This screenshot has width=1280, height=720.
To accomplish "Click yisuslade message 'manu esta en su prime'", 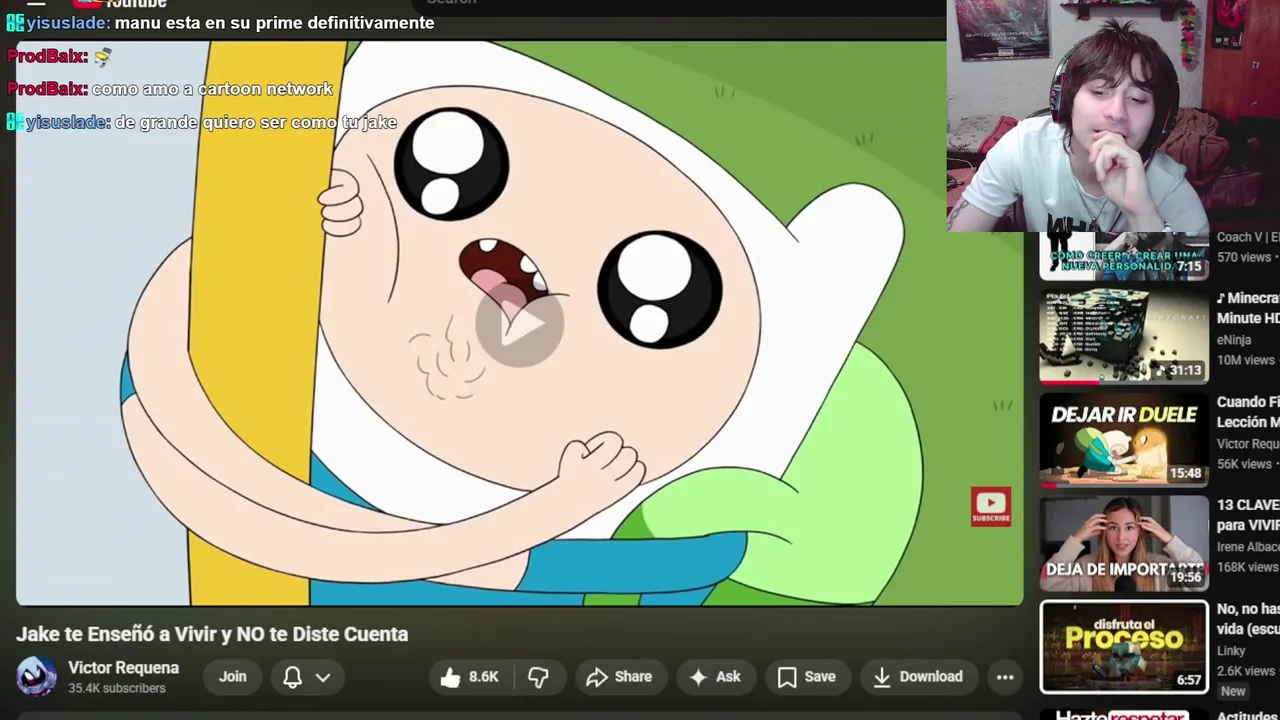I will pos(274,23).
